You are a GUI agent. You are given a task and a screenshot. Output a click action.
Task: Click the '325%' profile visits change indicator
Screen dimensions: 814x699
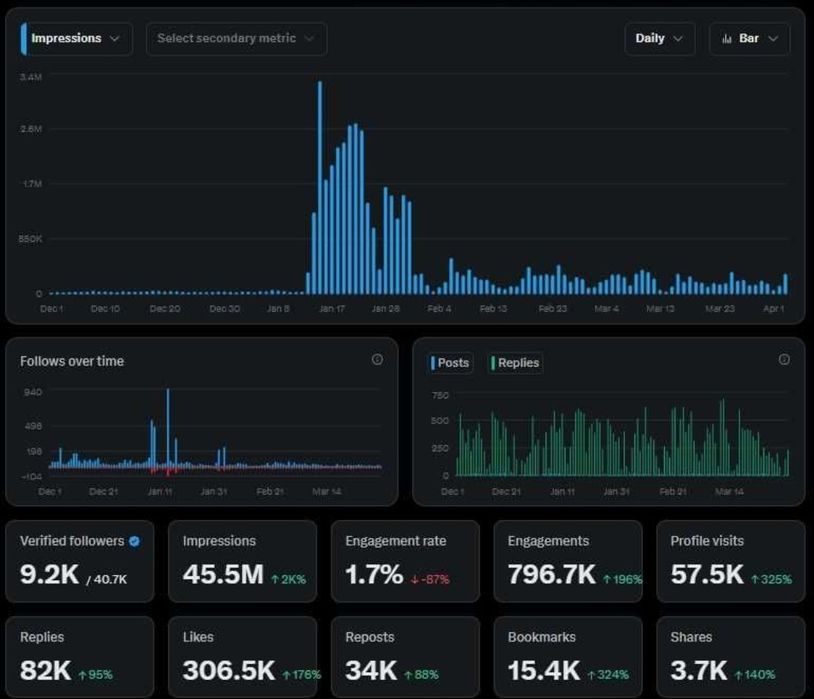771,580
